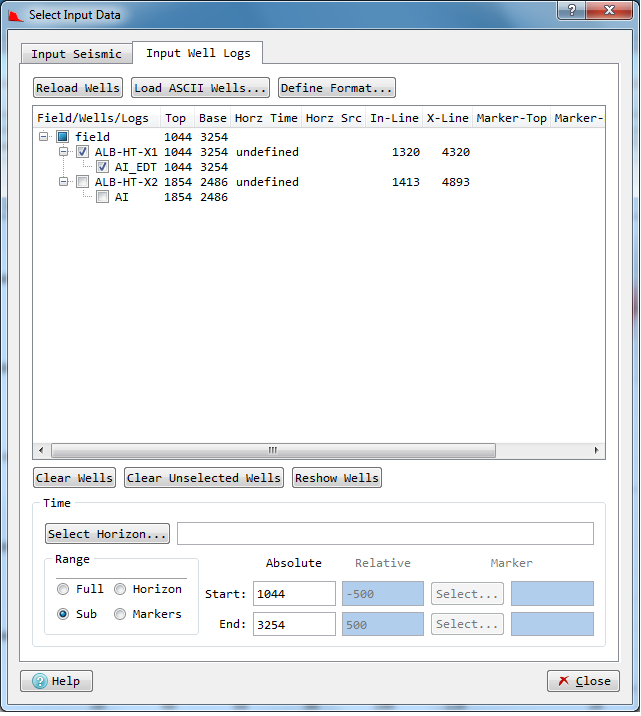Viewport: 641px width, 716px height.
Task: Click the Reshow Wells button
Action: click(337, 478)
